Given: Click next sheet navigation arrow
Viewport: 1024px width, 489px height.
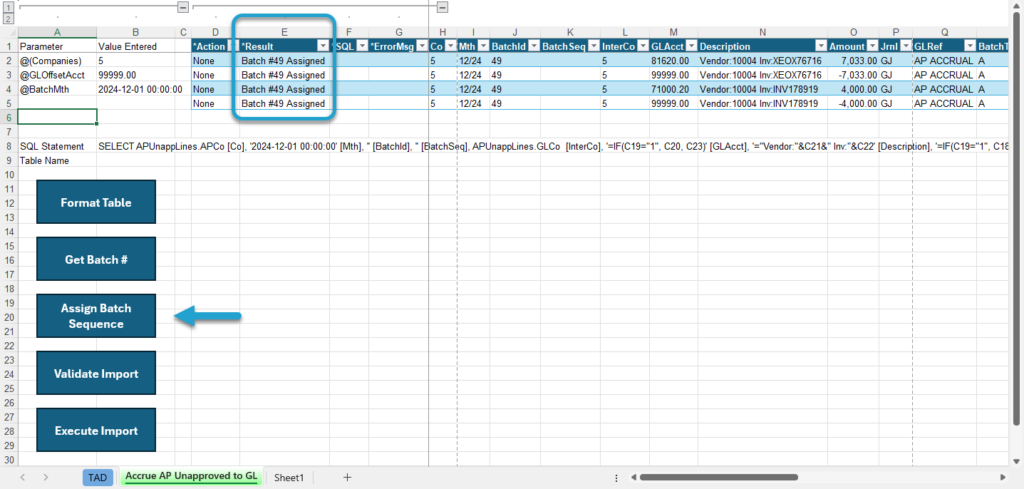Looking at the screenshot, I should [46, 477].
